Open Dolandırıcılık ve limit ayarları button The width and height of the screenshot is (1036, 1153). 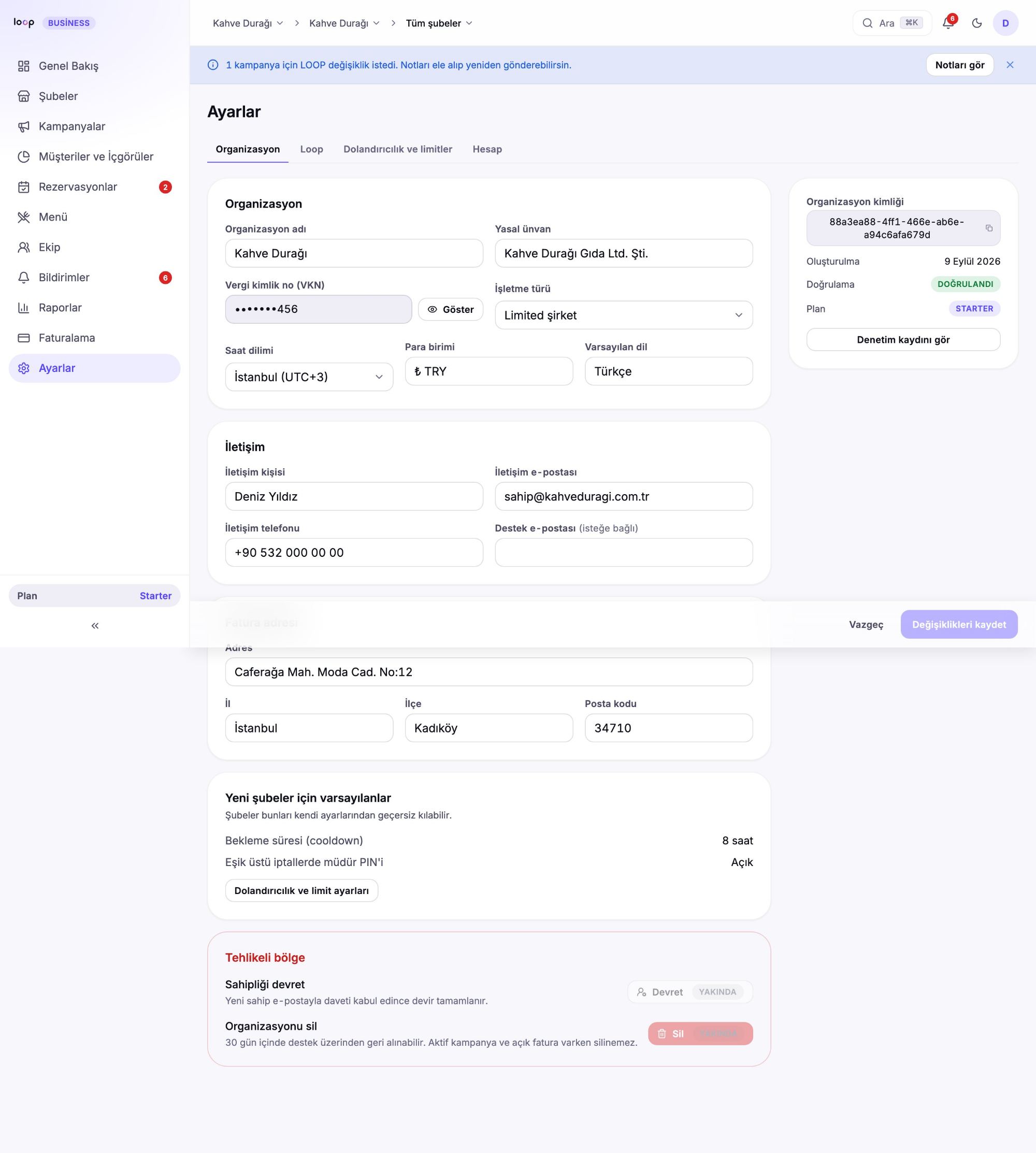click(301, 890)
